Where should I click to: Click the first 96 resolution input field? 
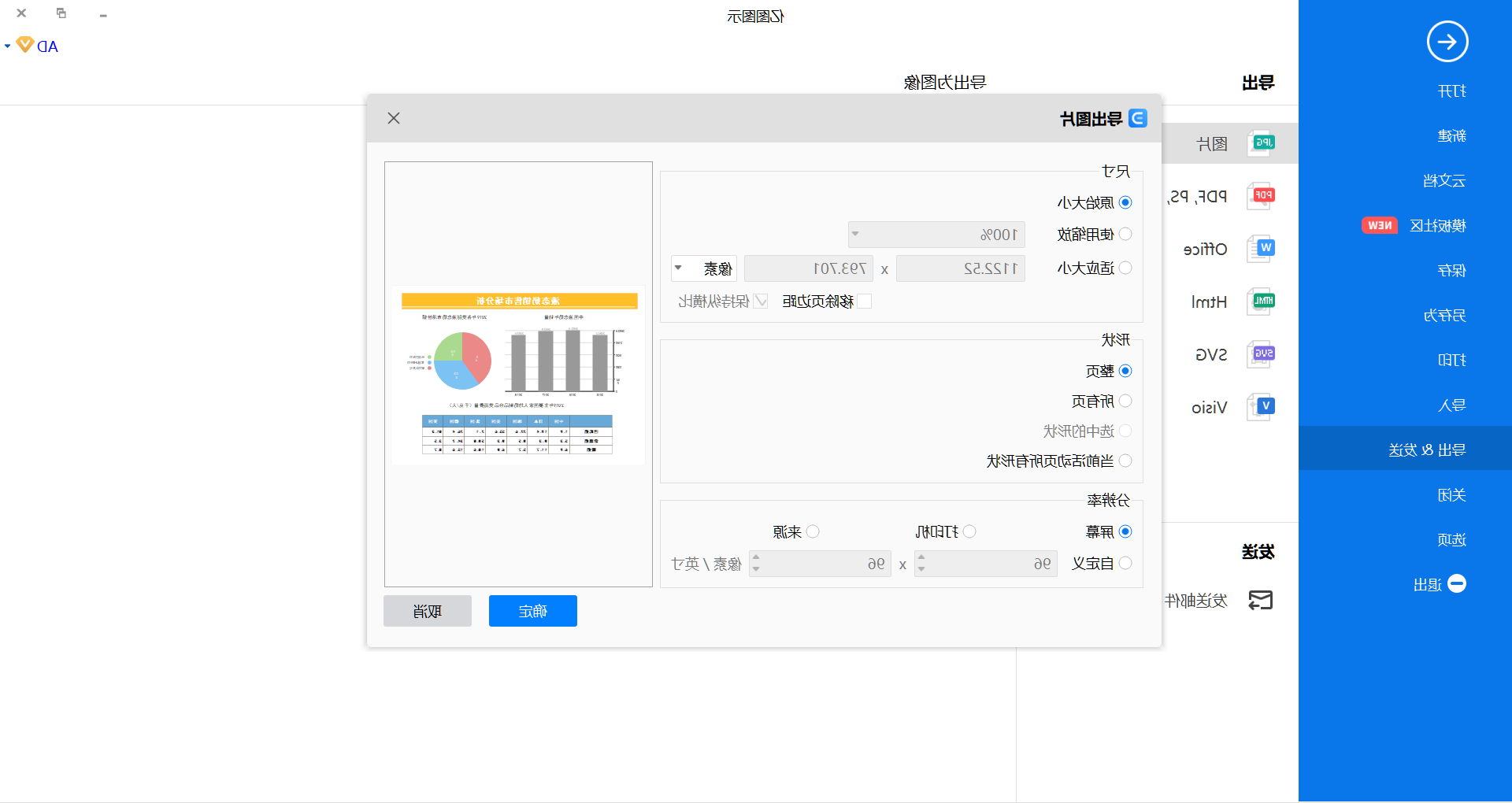tap(985, 564)
